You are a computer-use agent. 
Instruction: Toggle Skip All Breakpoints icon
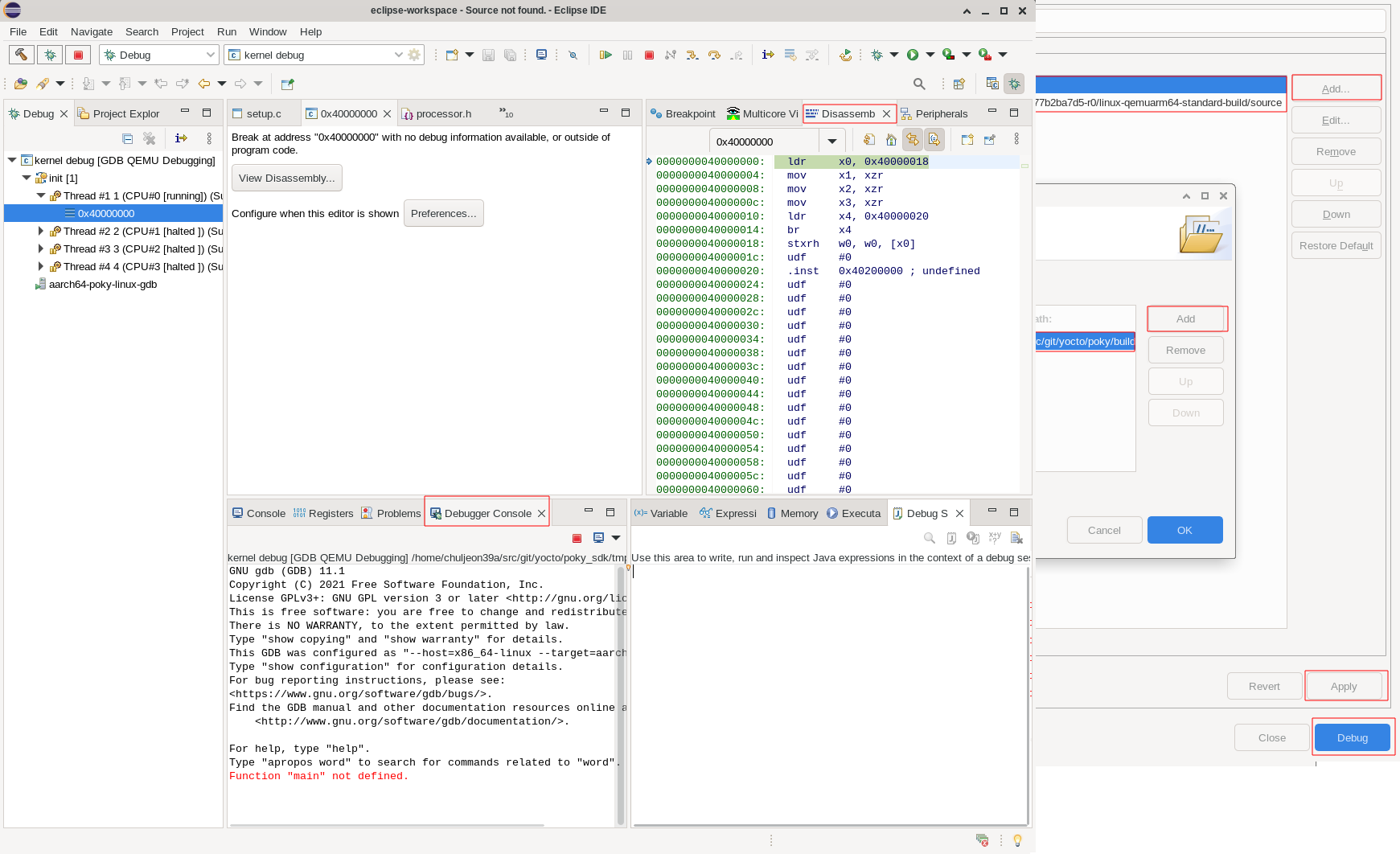[x=573, y=55]
